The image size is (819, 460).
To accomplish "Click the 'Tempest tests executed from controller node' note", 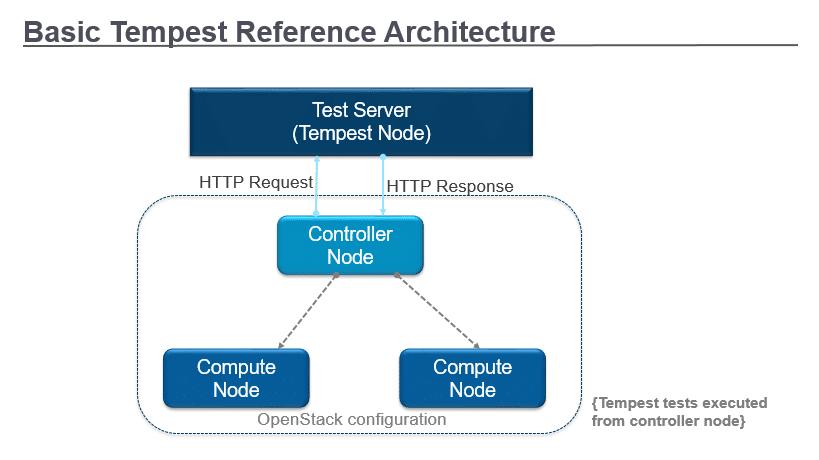I will coord(679,412).
